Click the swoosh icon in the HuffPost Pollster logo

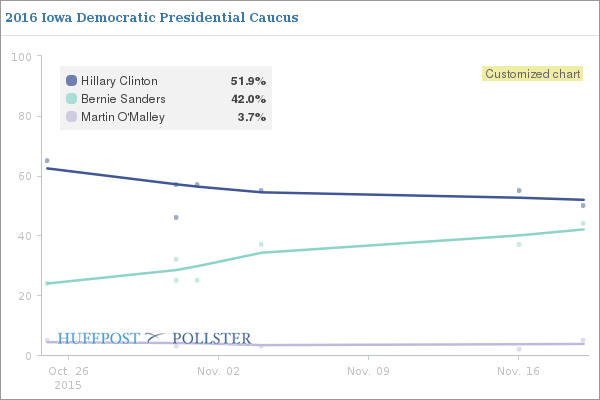coord(156,338)
